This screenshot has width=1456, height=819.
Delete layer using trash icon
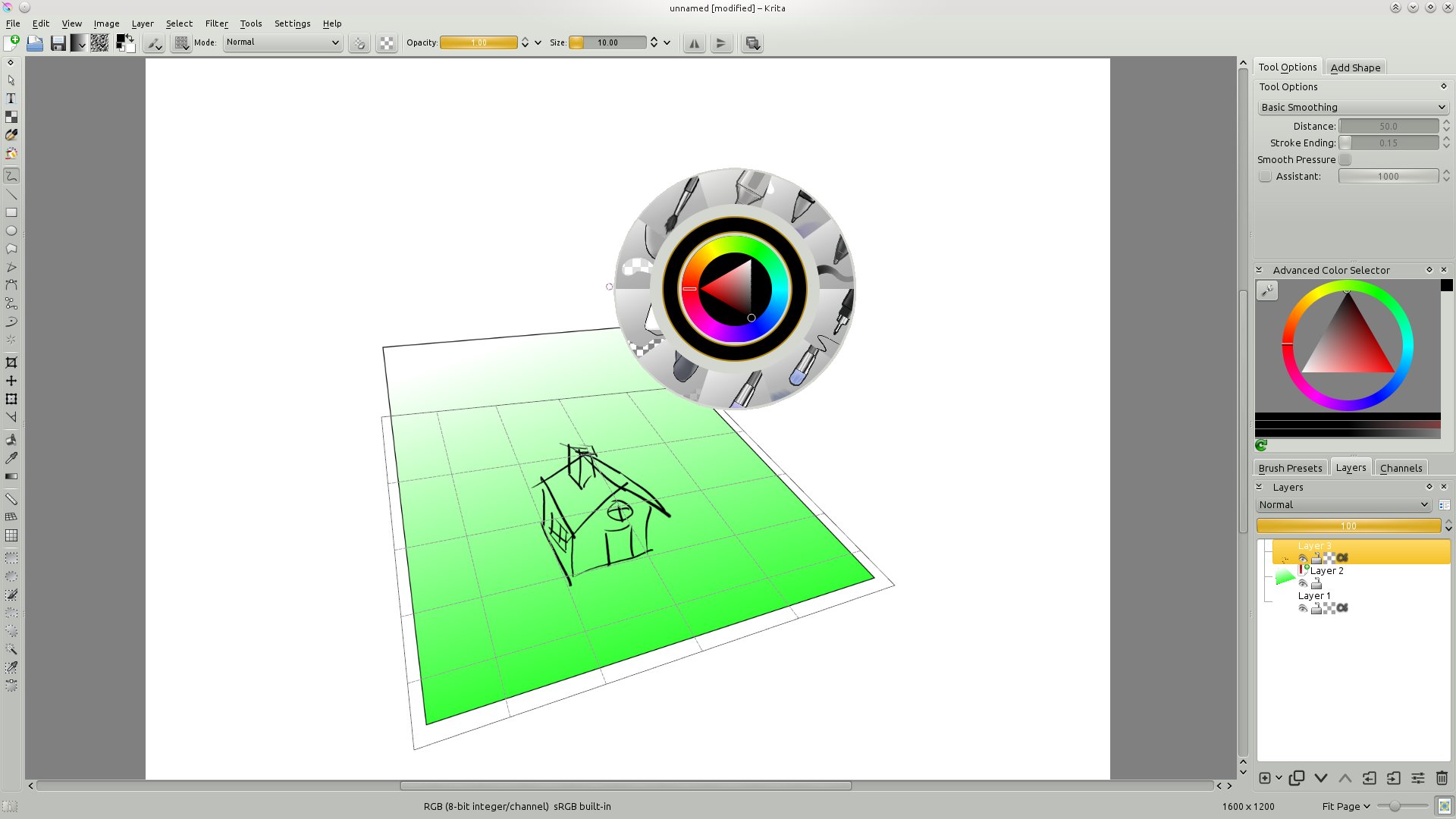pos(1442,778)
